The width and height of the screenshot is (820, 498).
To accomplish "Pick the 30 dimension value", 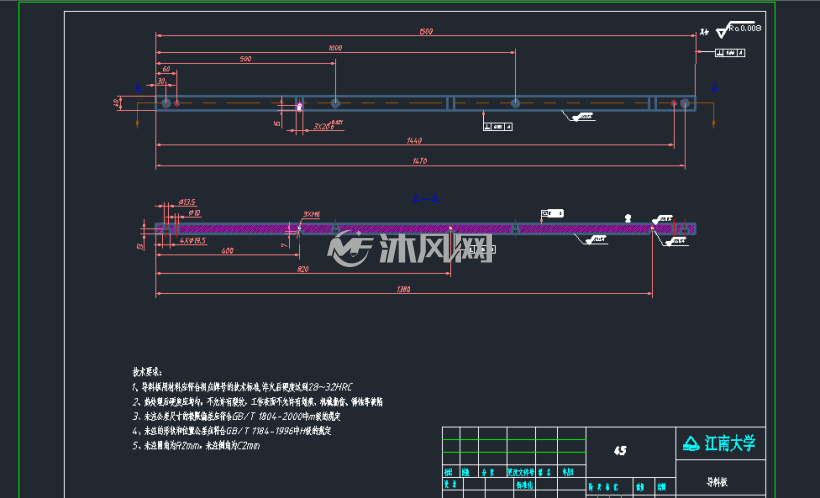I will point(161,81).
